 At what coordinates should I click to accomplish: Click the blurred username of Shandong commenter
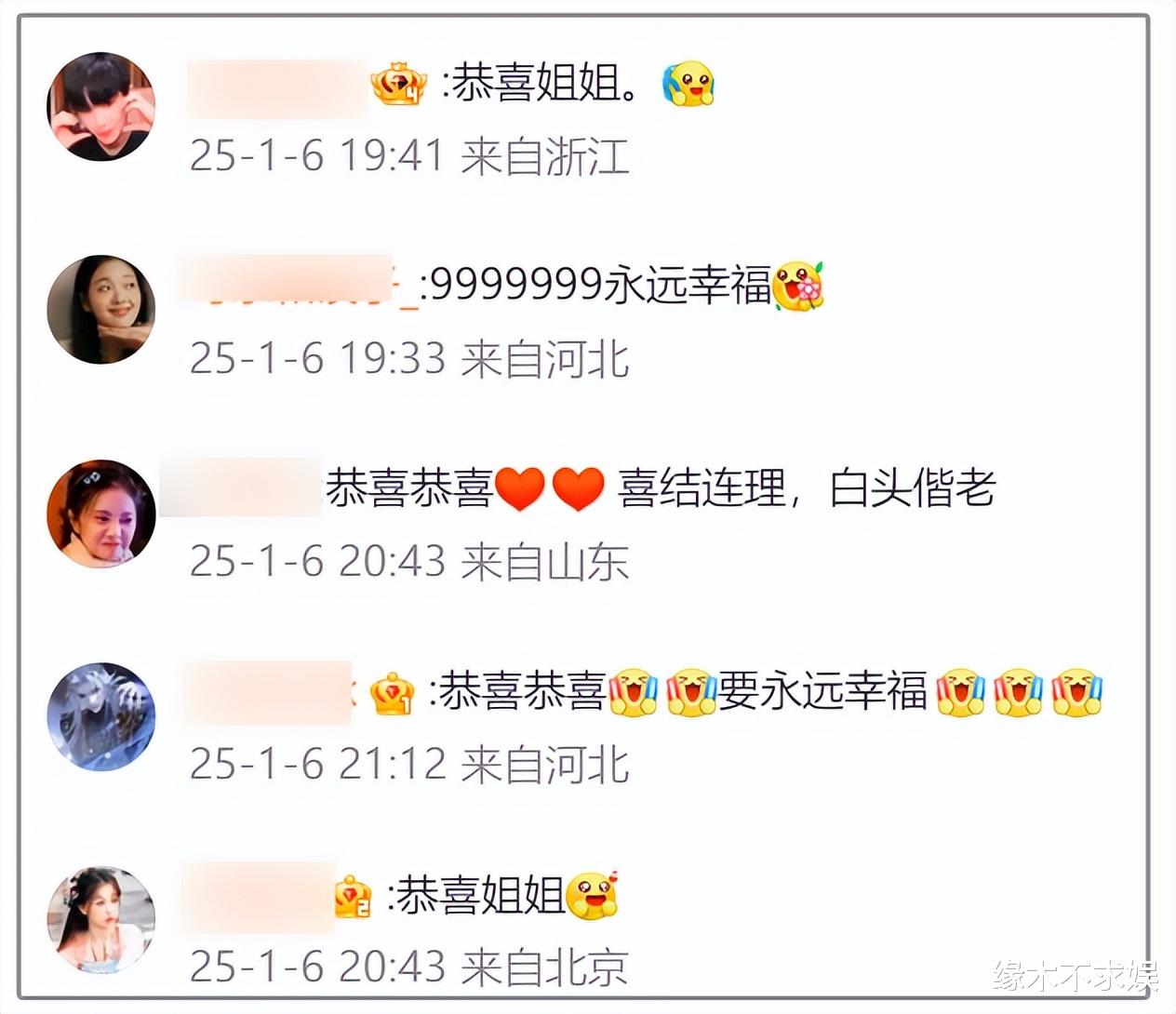click(x=240, y=487)
